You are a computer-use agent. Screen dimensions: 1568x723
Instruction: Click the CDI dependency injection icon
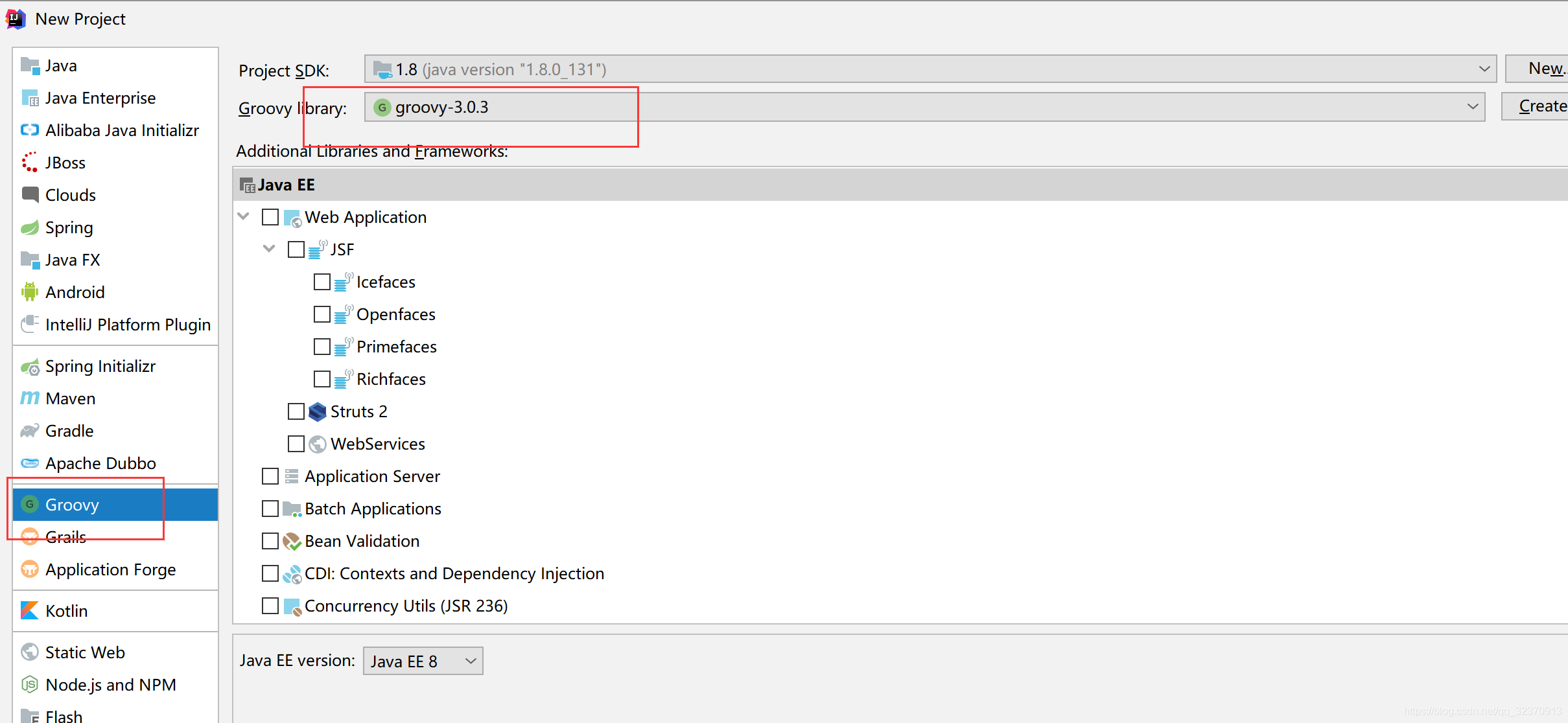coord(292,573)
